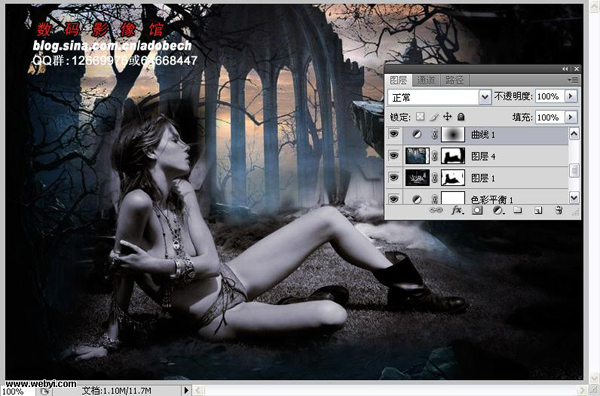Image resolution: width=600 pixels, height=396 pixels.
Task: Select the 色彩平衡 1 mask thumbnail
Action: (453, 198)
